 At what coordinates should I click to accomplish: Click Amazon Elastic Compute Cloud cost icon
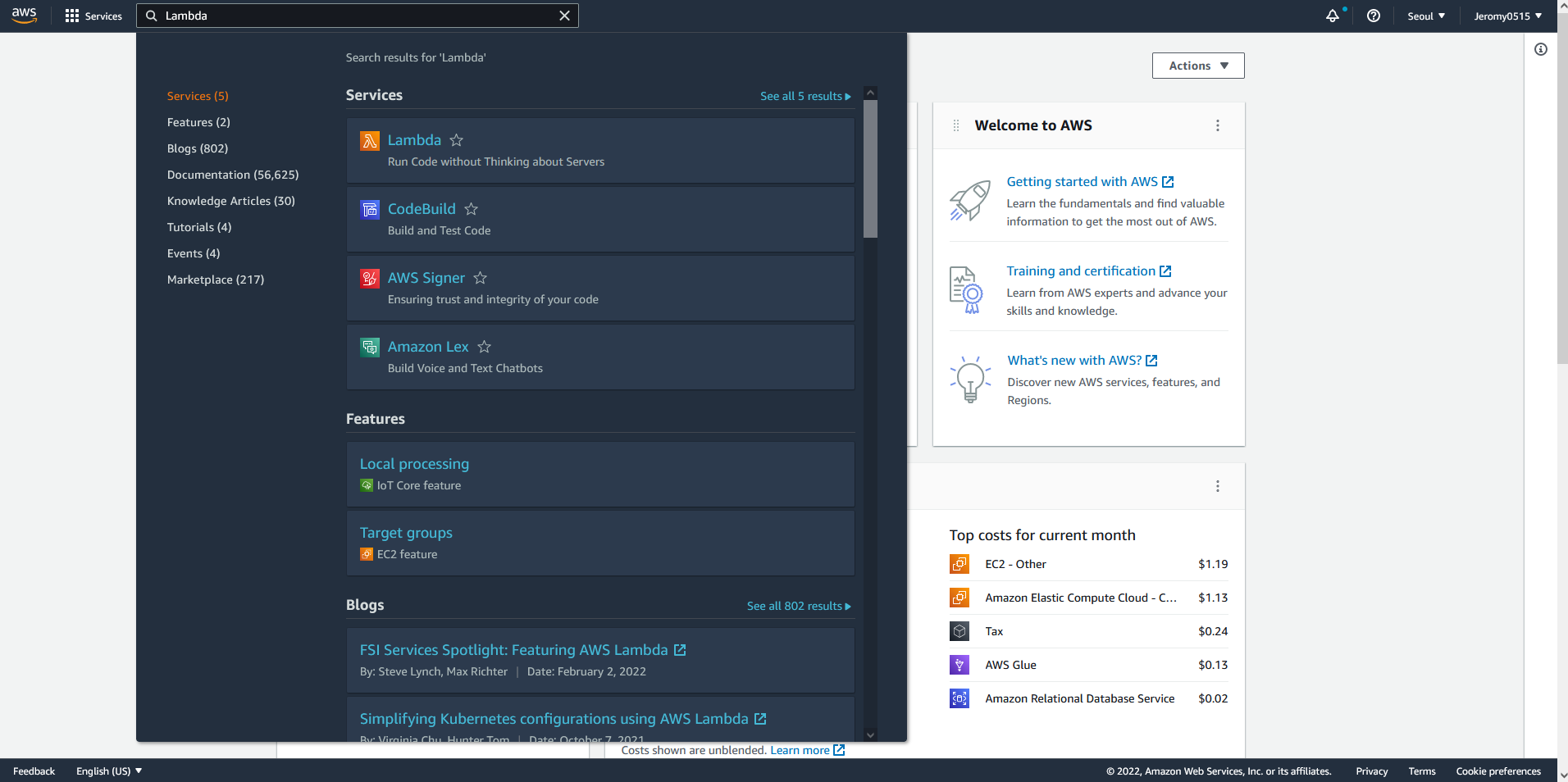tap(959, 598)
